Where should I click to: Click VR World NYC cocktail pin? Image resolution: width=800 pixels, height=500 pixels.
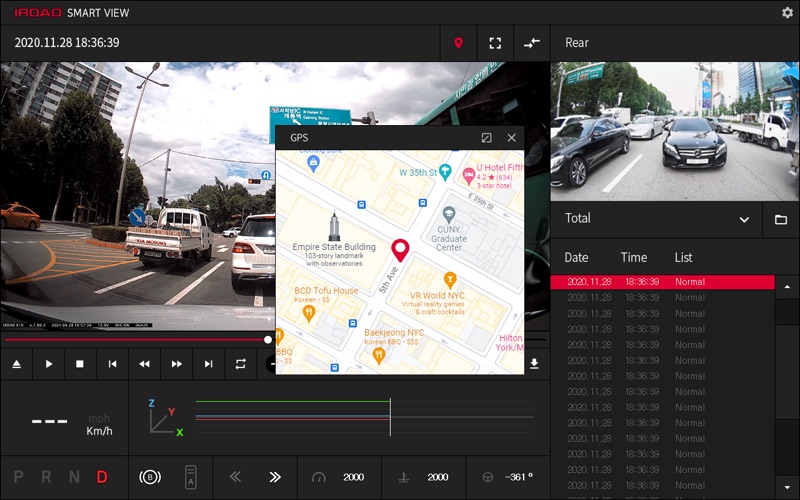pyautogui.click(x=449, y=280)
